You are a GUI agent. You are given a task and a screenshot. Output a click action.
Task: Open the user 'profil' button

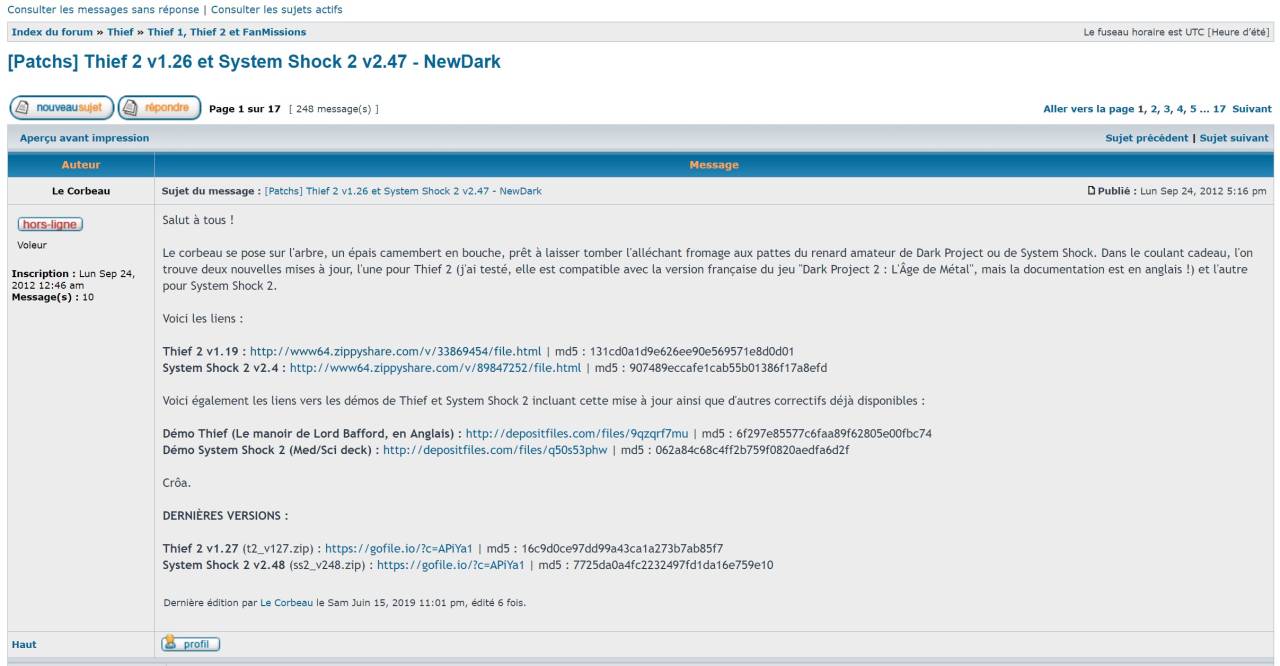190,645
